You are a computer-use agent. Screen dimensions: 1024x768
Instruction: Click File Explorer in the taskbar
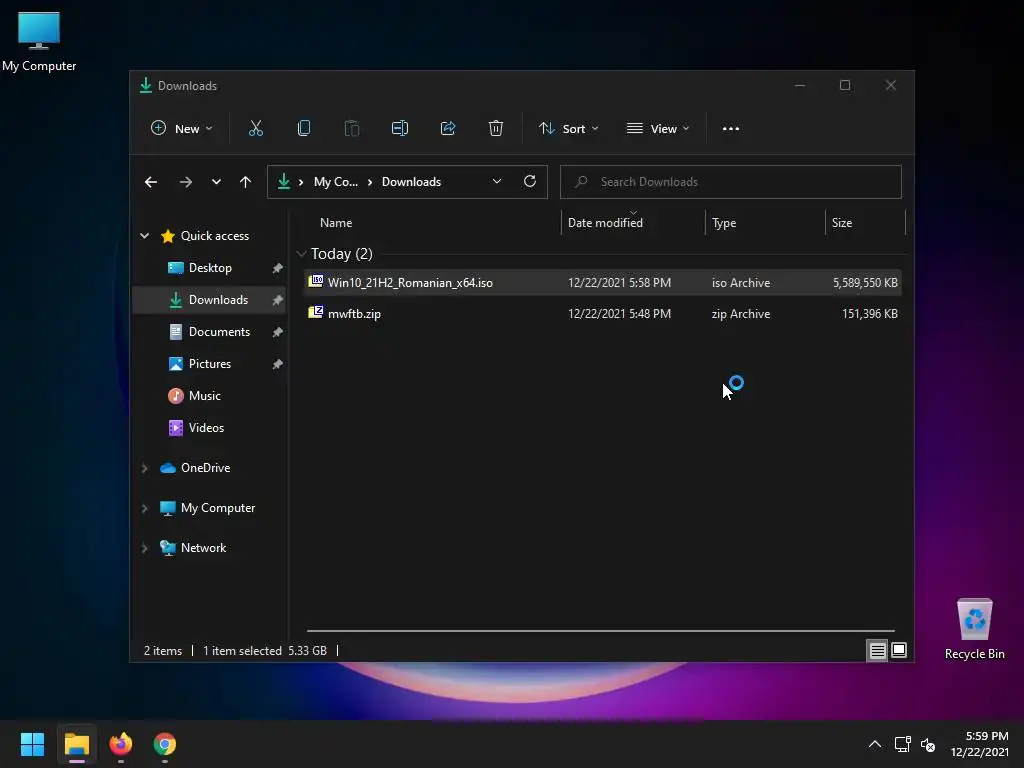coord(77,744)
